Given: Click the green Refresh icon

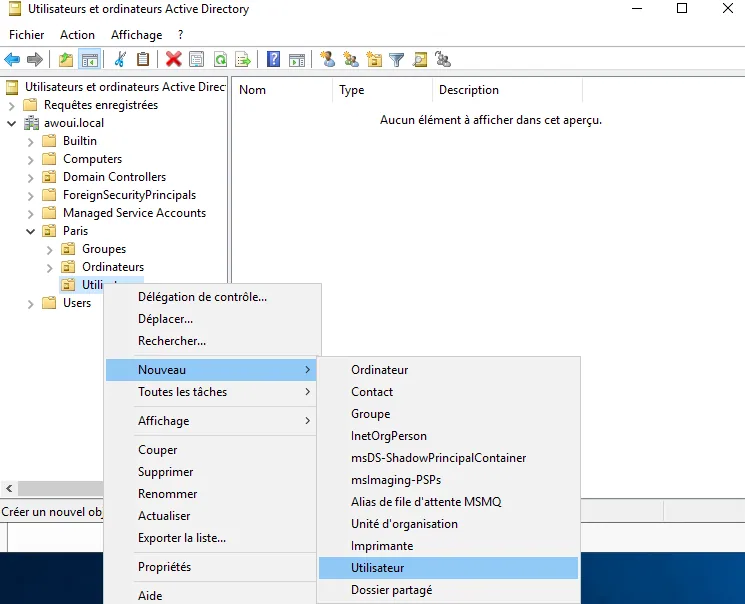Looking at the screenshot, I should pos(220,59).
